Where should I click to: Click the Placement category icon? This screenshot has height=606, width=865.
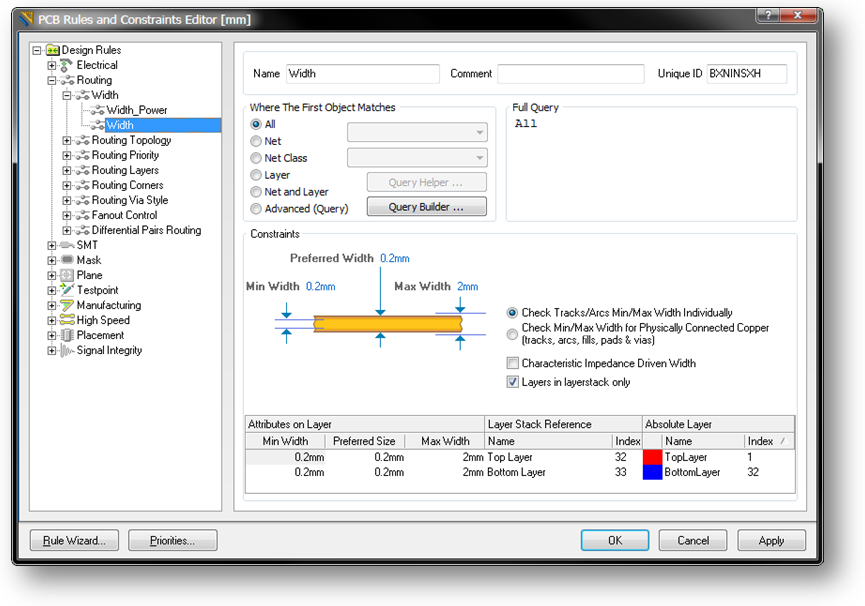point(67,335)
